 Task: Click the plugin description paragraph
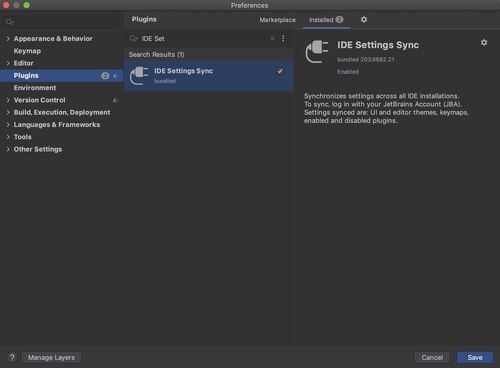(386, 108)
